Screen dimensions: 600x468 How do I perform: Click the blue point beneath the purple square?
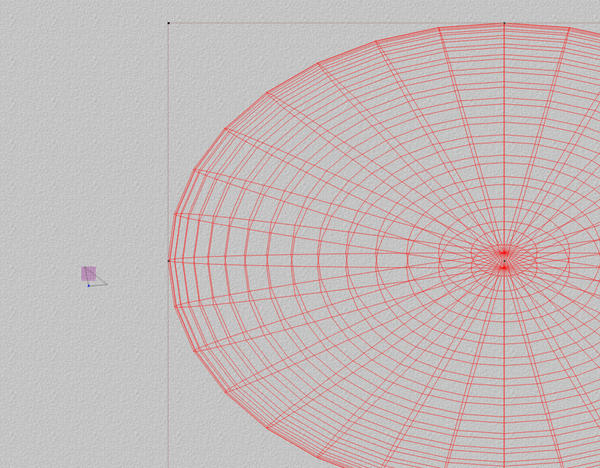[x=89, y=285]
